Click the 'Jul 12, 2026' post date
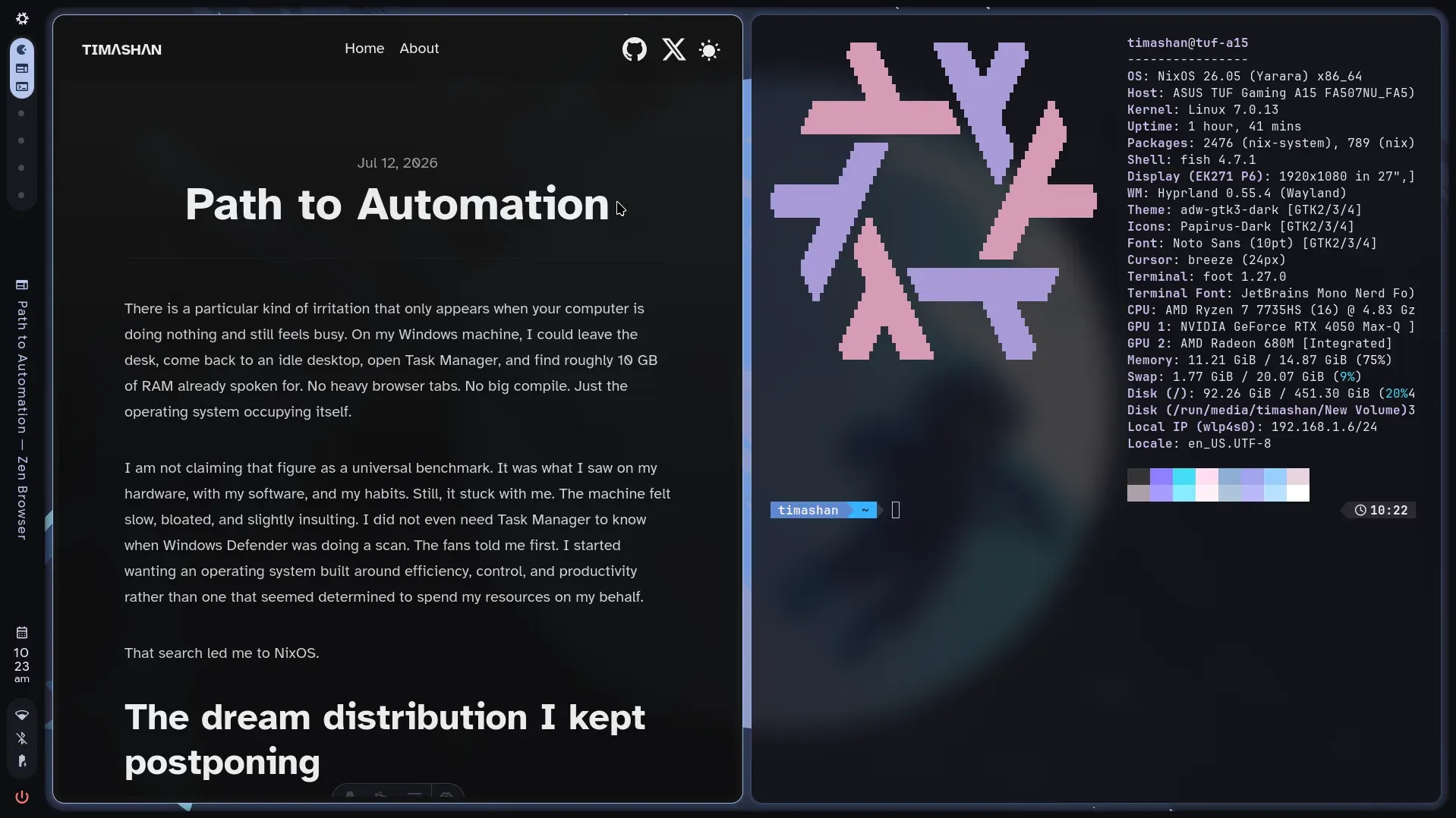This screenshot has height=818, width=1456. pos(397,163)
